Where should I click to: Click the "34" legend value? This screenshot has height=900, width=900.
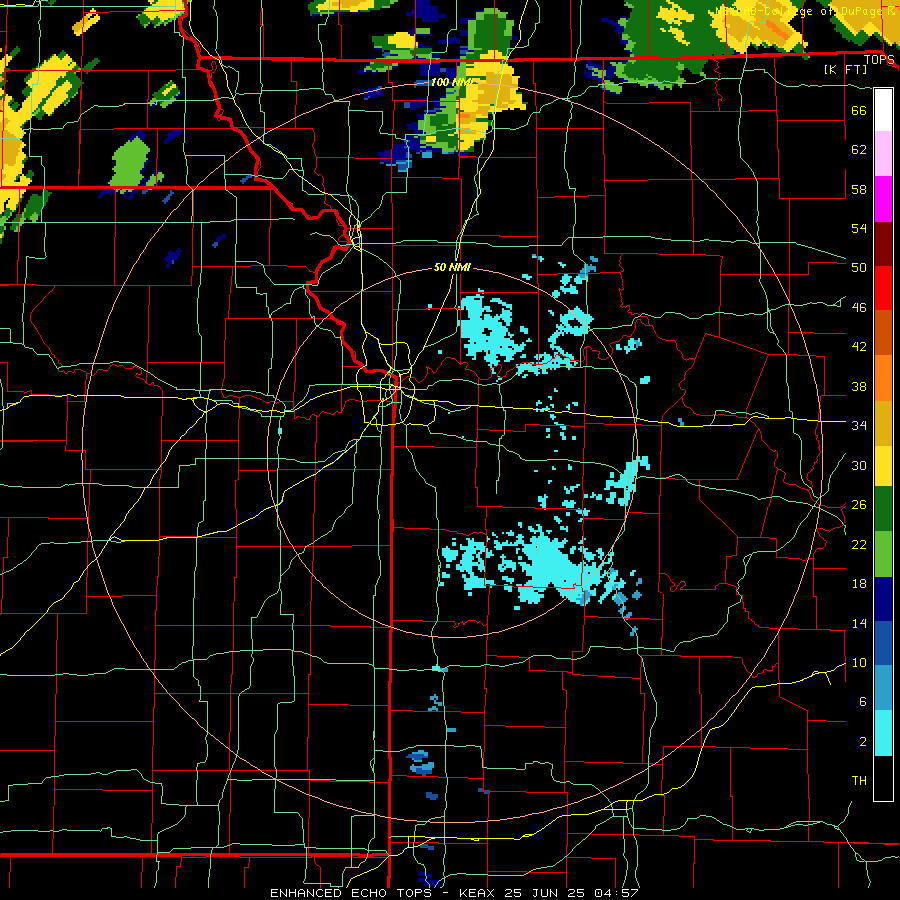coord(859,426)
